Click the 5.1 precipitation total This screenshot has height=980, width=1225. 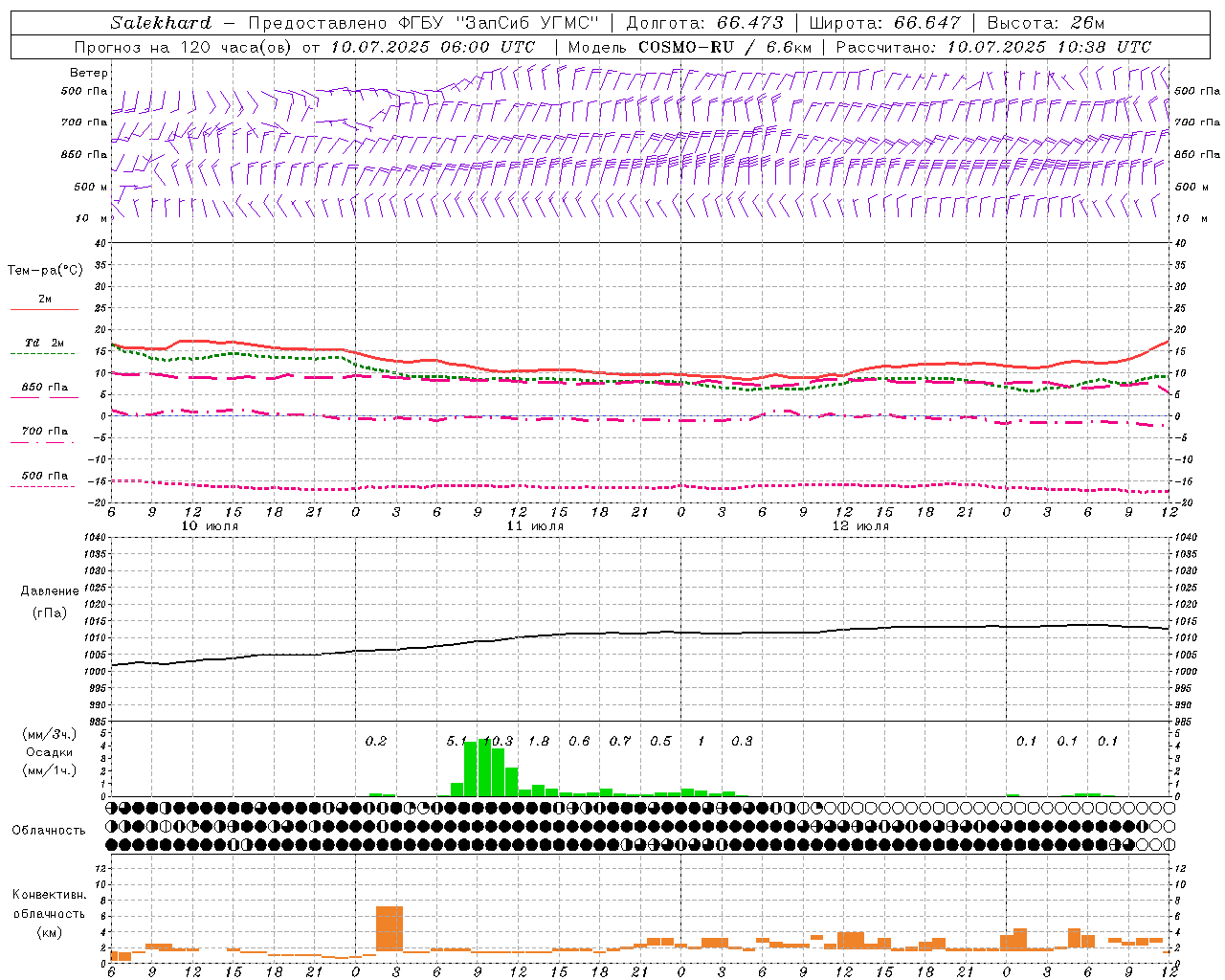point(457,741)
